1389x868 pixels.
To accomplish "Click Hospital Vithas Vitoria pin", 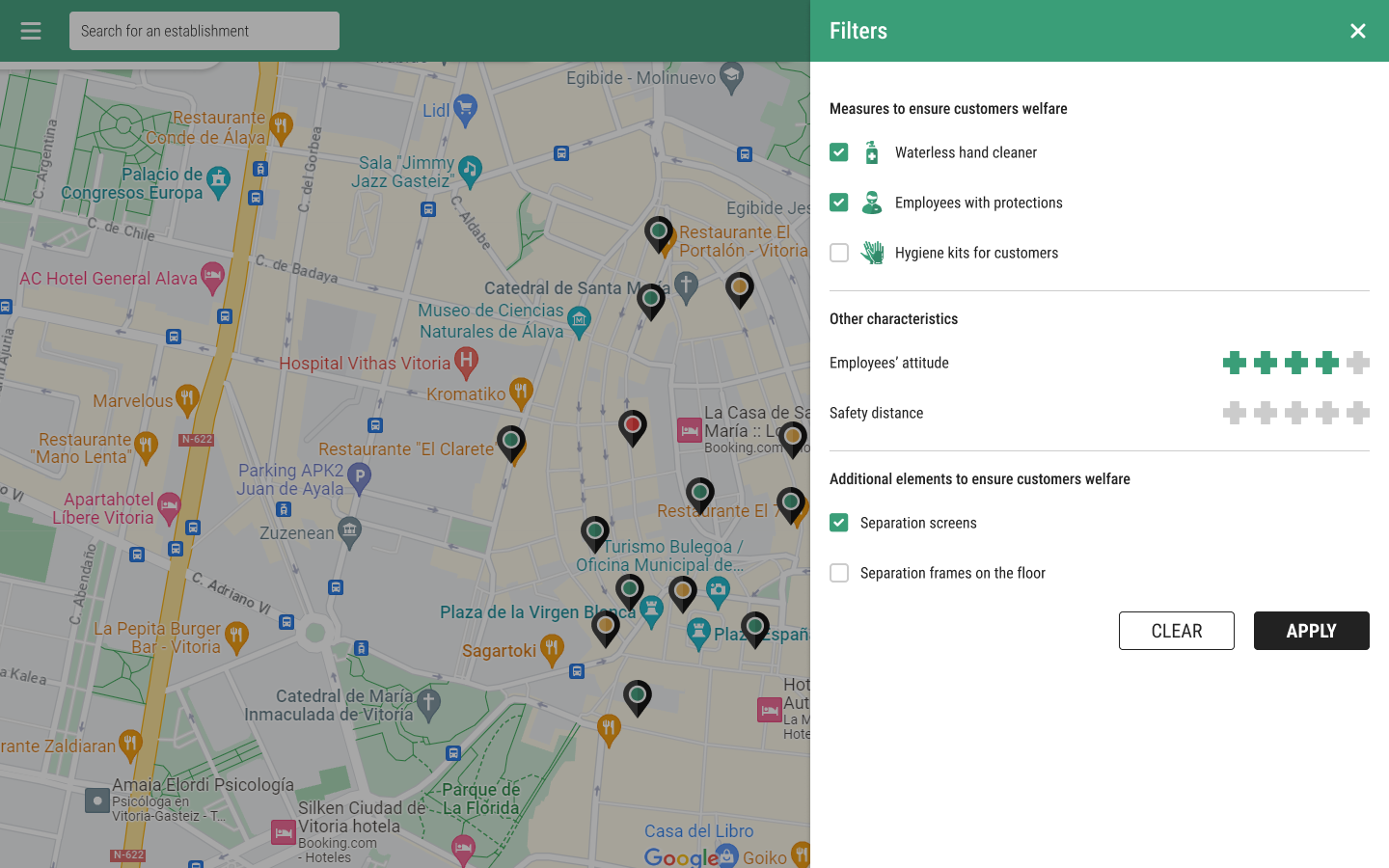I will click(466, 363).
